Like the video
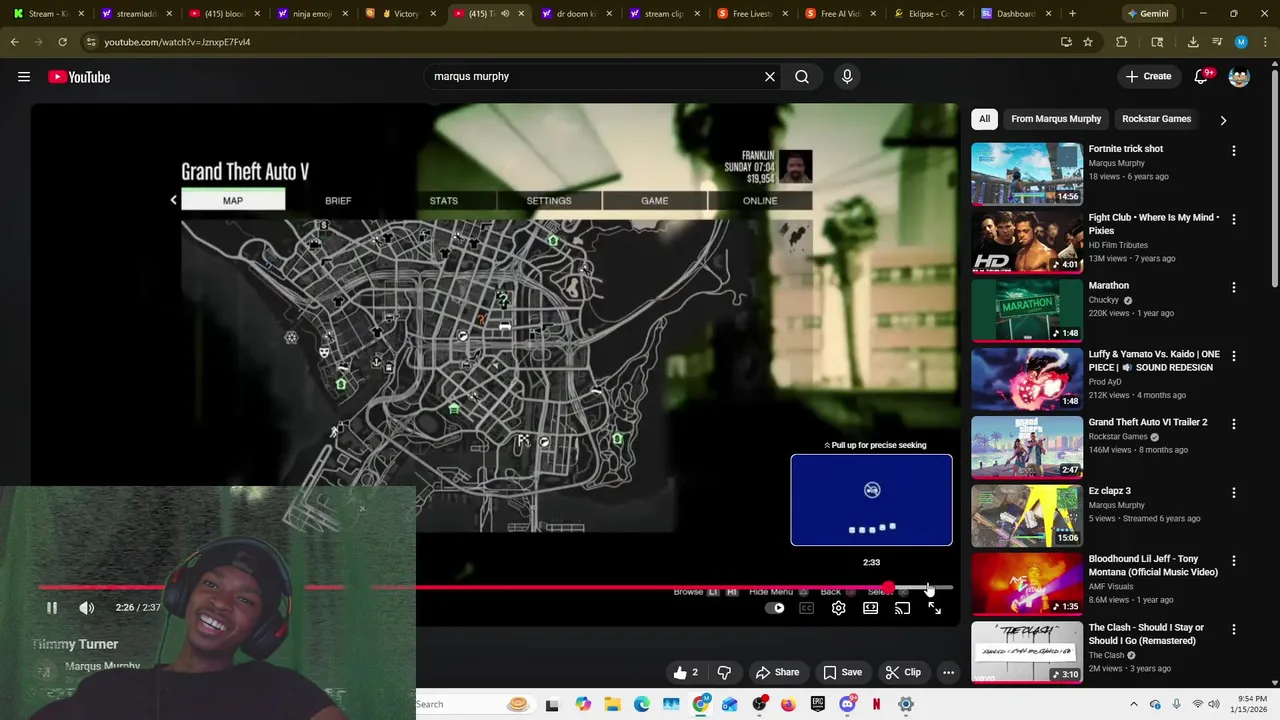The width and height of the screenshot is (1280, 720). pos(686,672)
